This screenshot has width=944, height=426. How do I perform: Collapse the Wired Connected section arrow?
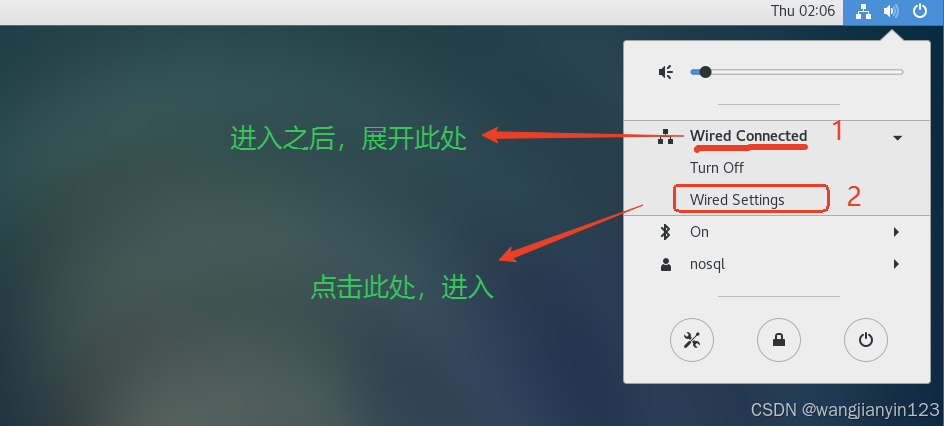[897, 138]
